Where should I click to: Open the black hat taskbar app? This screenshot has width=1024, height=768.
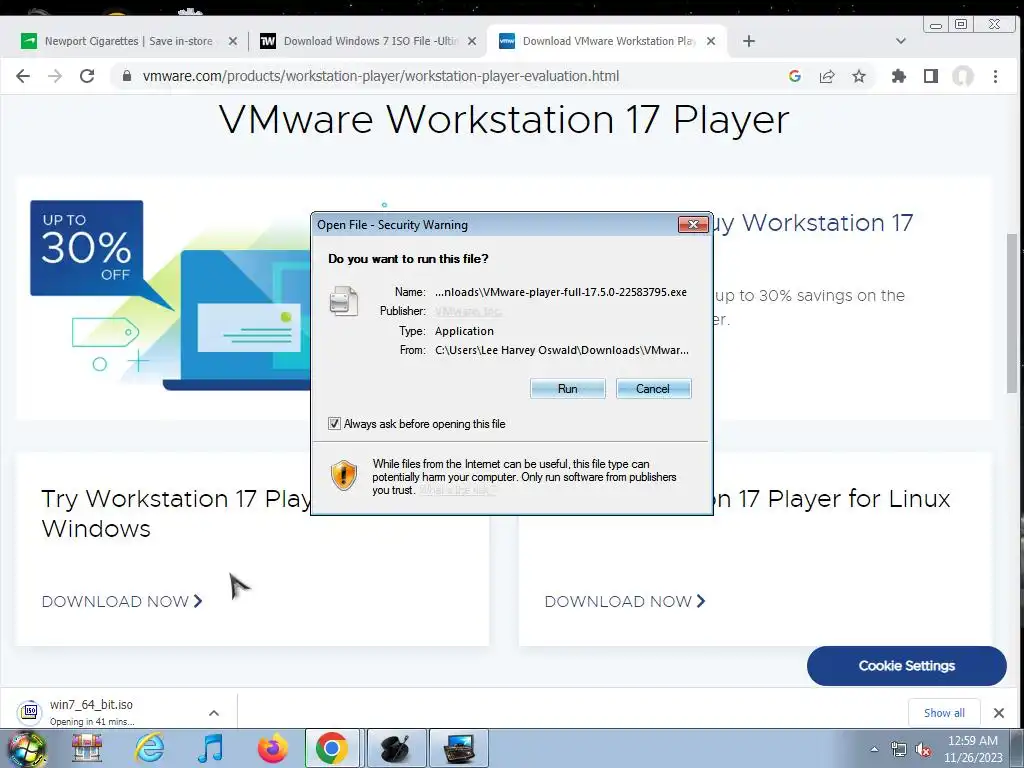point(396,748)
